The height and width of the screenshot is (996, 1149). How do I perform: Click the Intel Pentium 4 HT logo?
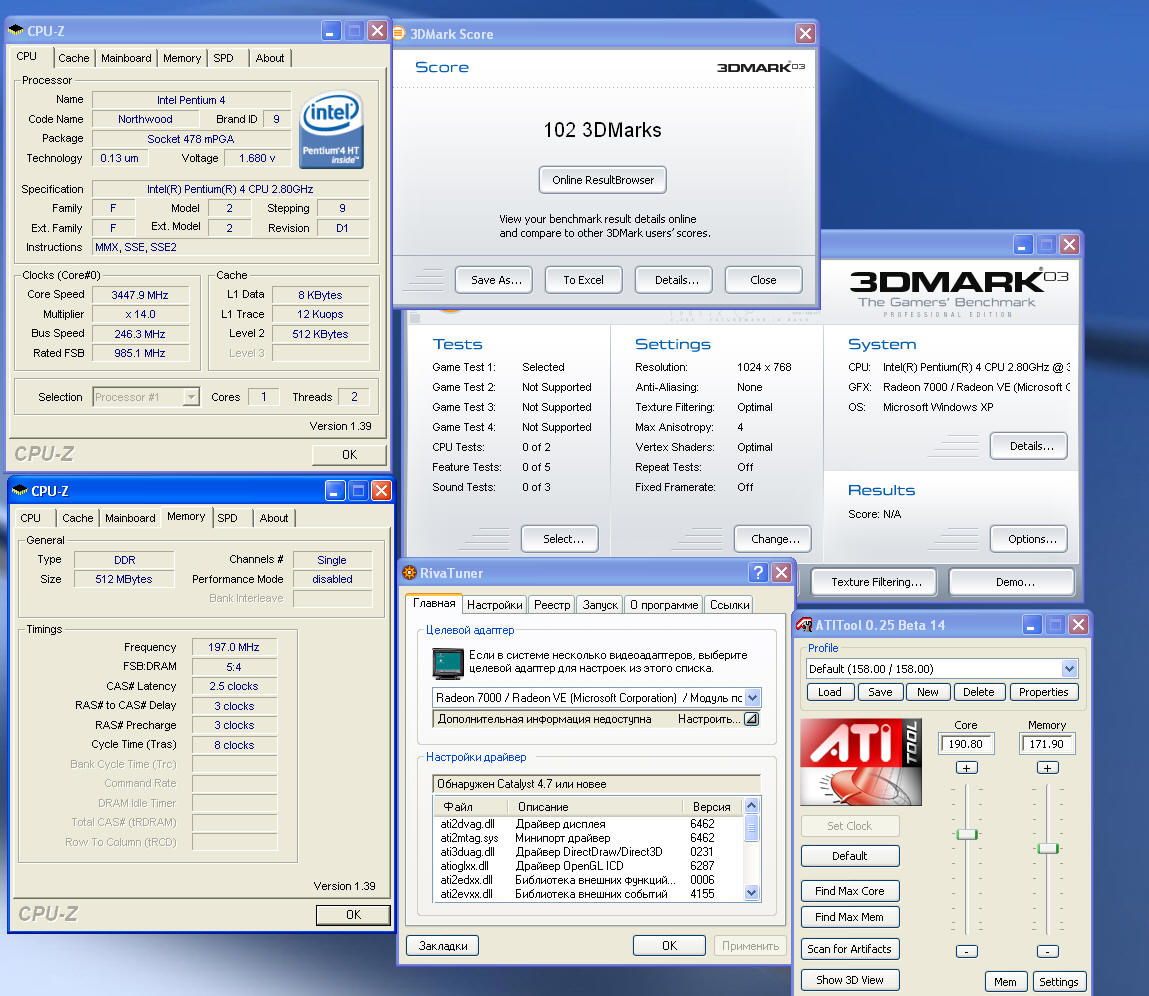[331, 130]
